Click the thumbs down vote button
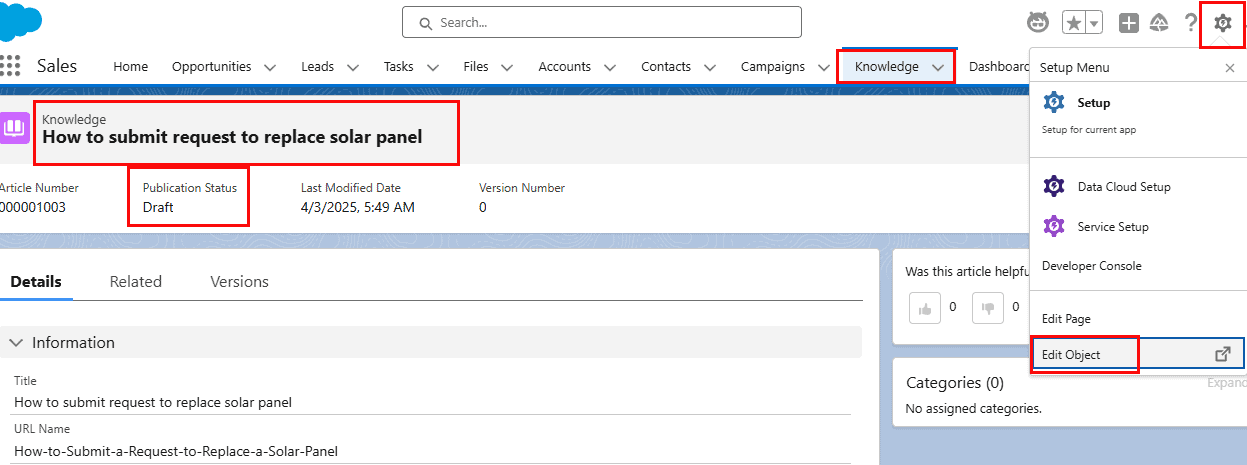The width and height of the screenshot is (1247, 465). pos(987,307)
